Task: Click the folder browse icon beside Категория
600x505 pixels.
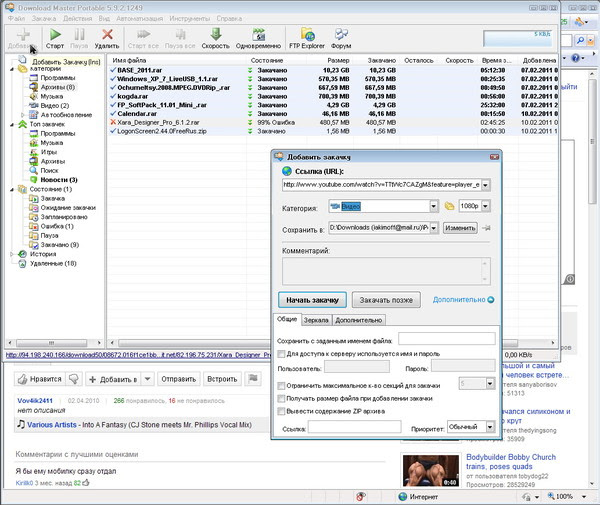Action: 449,206
